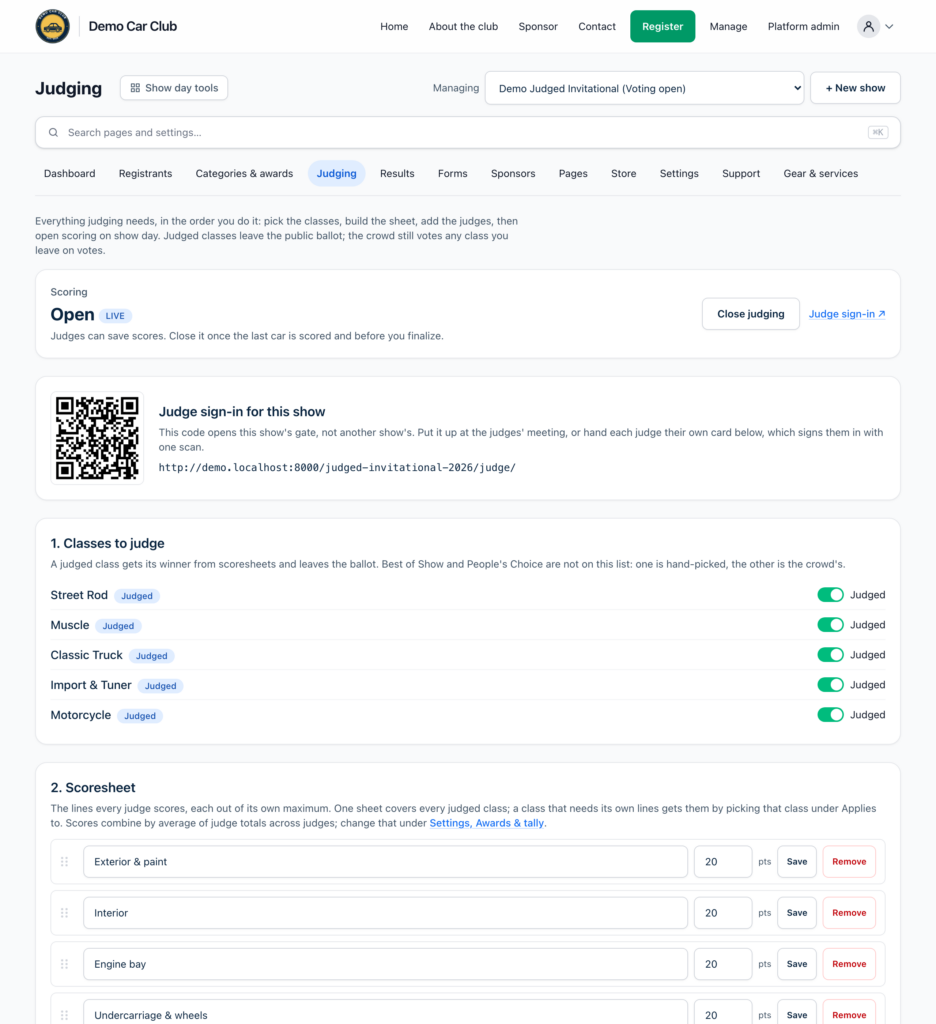Remove the Exterior & paint line
This screenshot has width=936, height=1024.
[849, 862]
